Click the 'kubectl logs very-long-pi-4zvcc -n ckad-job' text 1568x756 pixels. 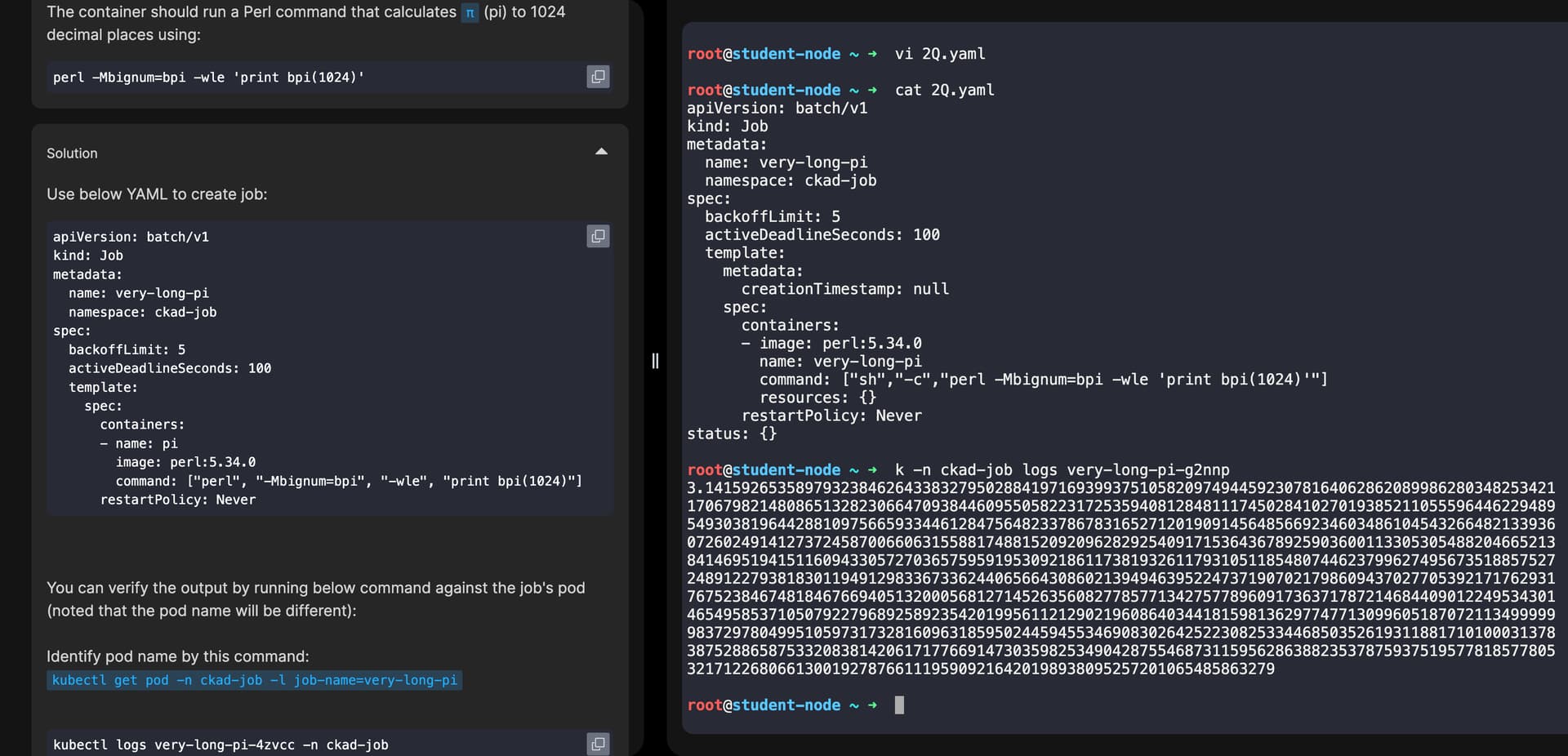[x=220, y=745]
